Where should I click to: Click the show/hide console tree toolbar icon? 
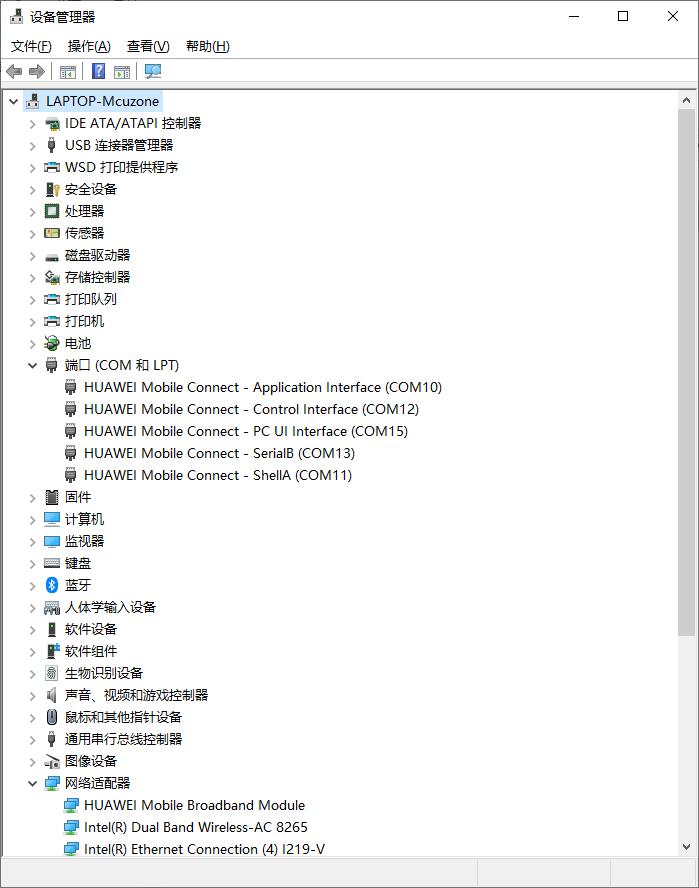point(68,72)
